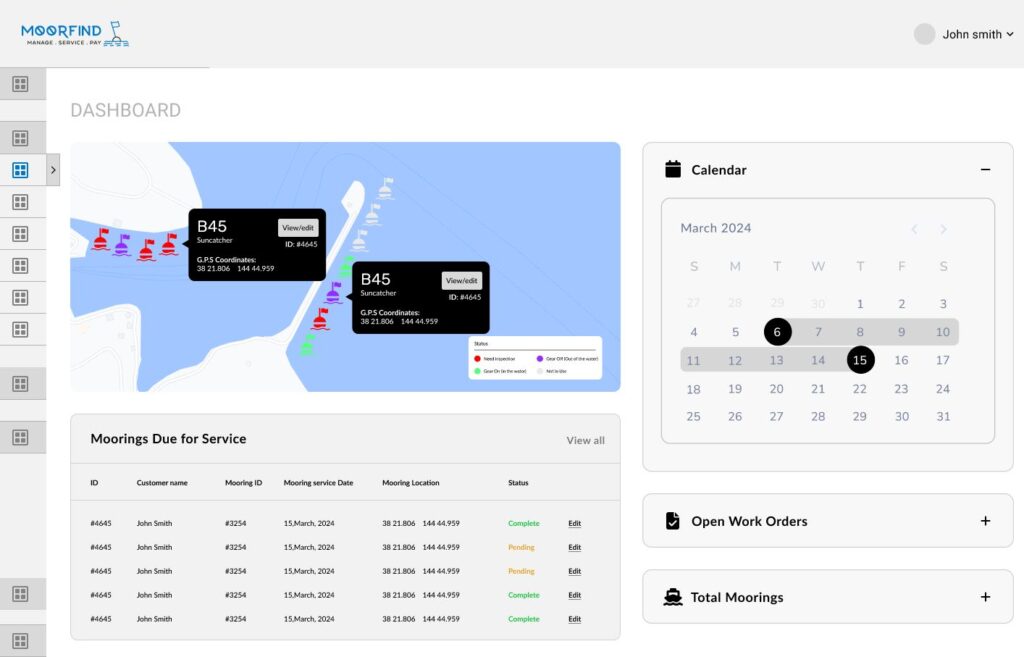
Task: Click the user avatar circle
Action: (924, 34)
